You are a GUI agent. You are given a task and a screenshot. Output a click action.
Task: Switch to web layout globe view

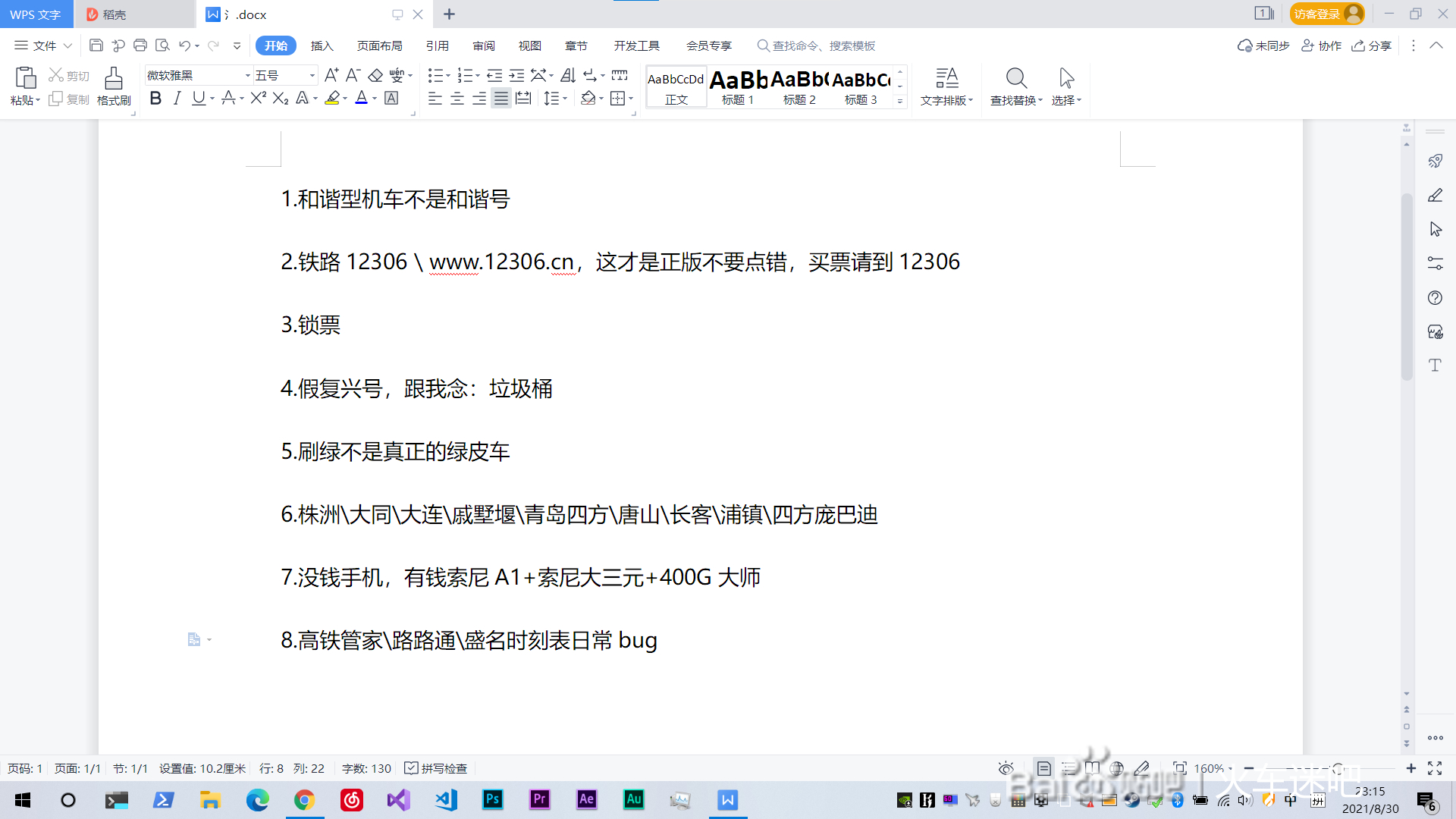pyautogui.click(x=1116, y=768)
